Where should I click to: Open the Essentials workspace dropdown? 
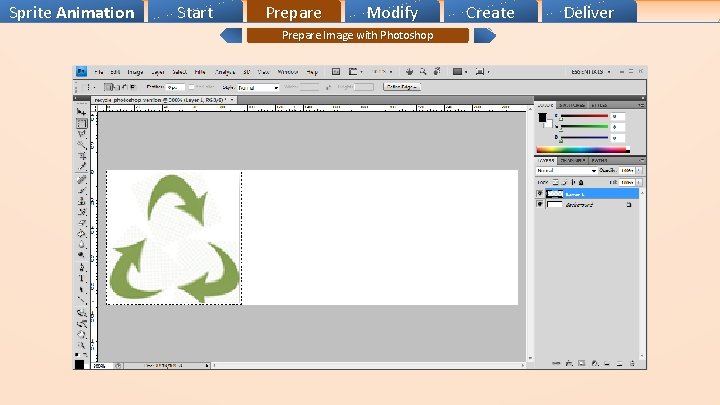[591, 72]
